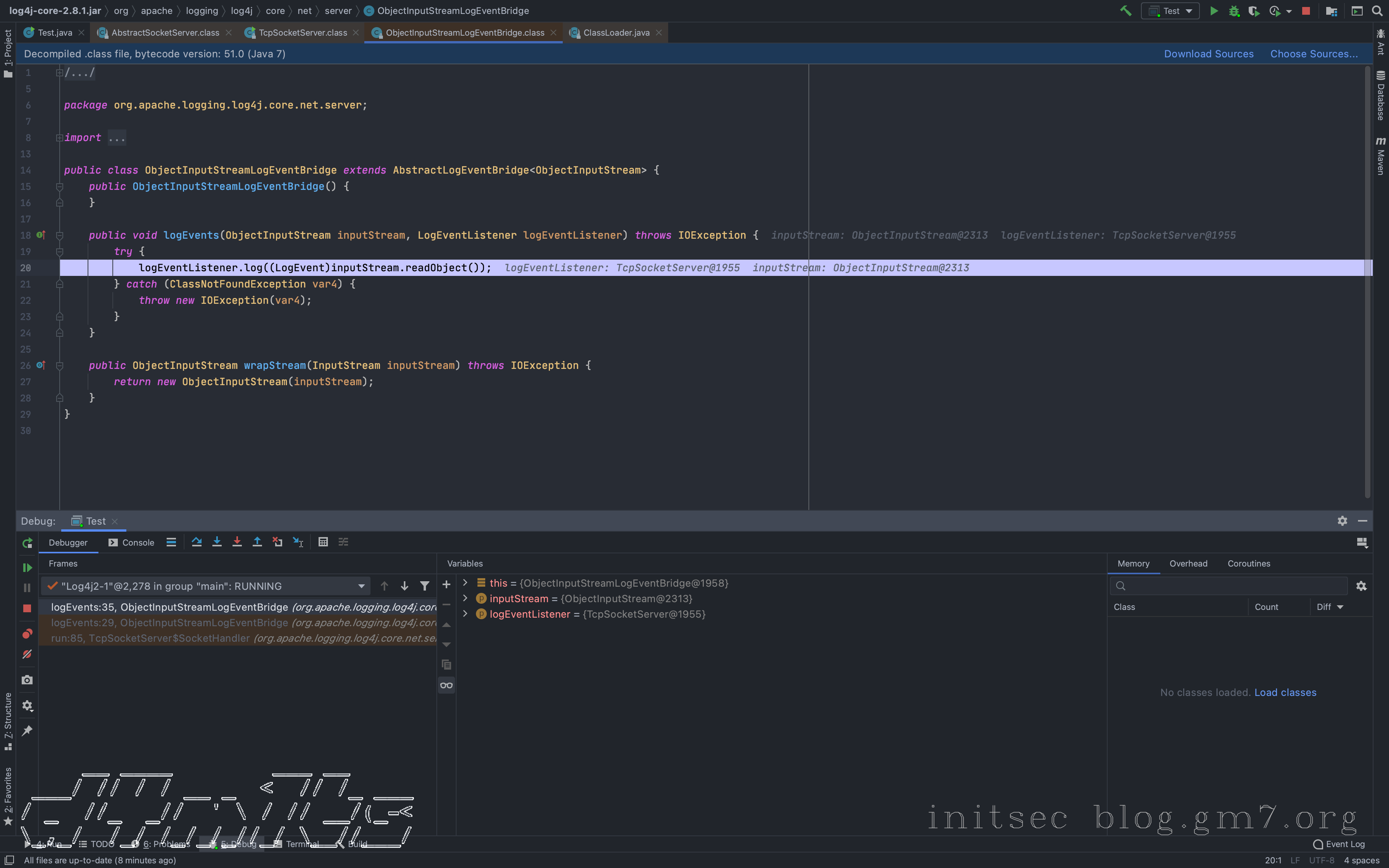Toggle the glasses watches view icon

446,685
